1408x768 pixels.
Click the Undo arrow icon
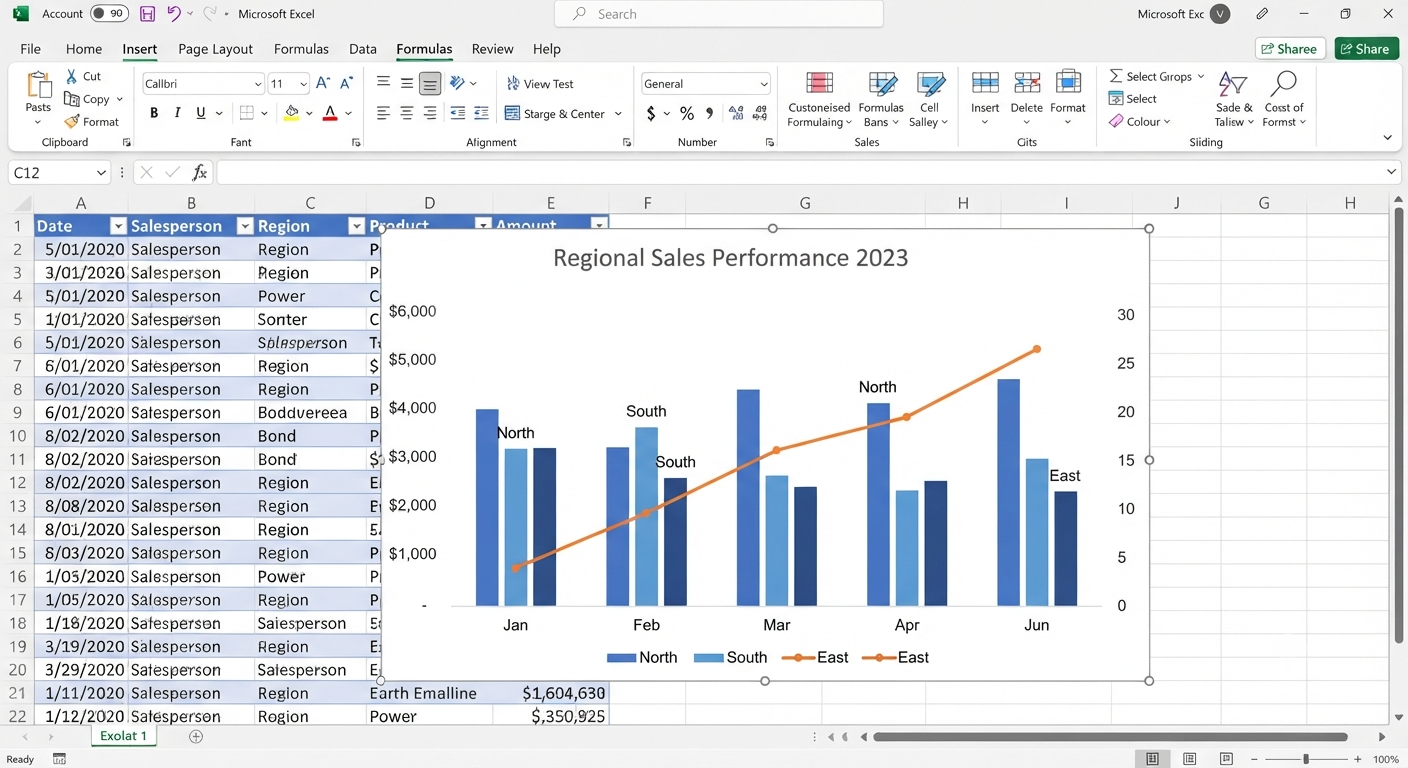click(x=174, y=14)
